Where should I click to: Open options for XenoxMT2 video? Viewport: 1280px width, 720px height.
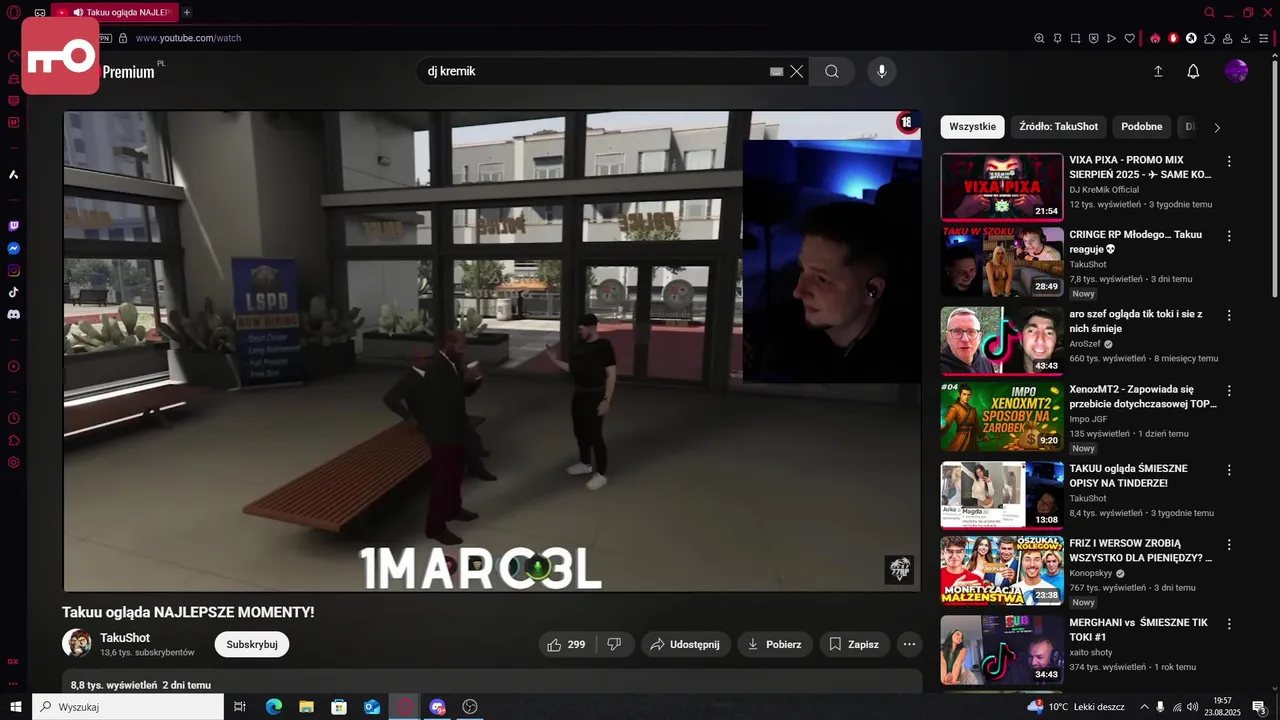tap(1229, 391)
